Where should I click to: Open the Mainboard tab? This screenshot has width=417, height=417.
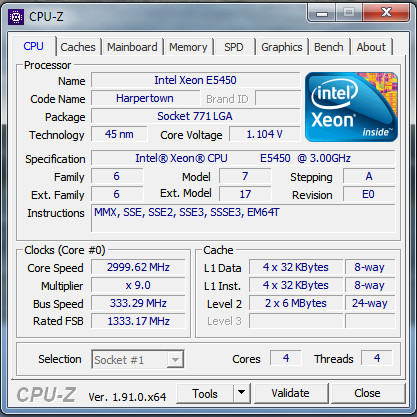pyautogui.click(x=132, y=47)
